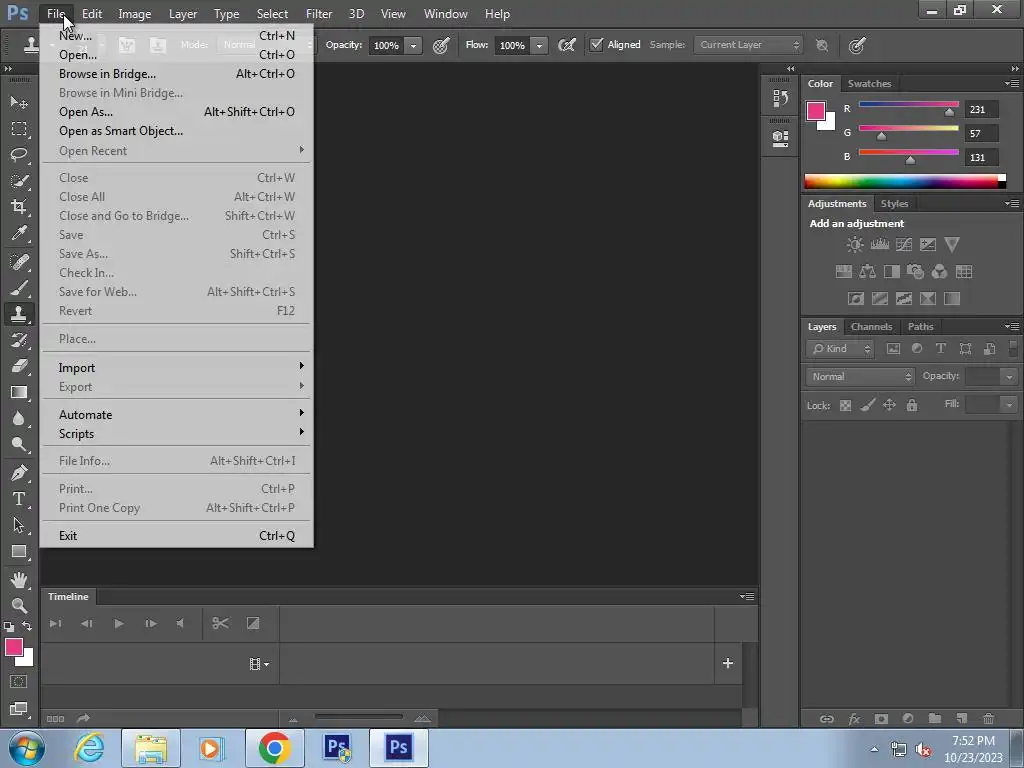Choose Open As from File menu
Viewport: 1024px width, 768px height.
coord(176,112)
